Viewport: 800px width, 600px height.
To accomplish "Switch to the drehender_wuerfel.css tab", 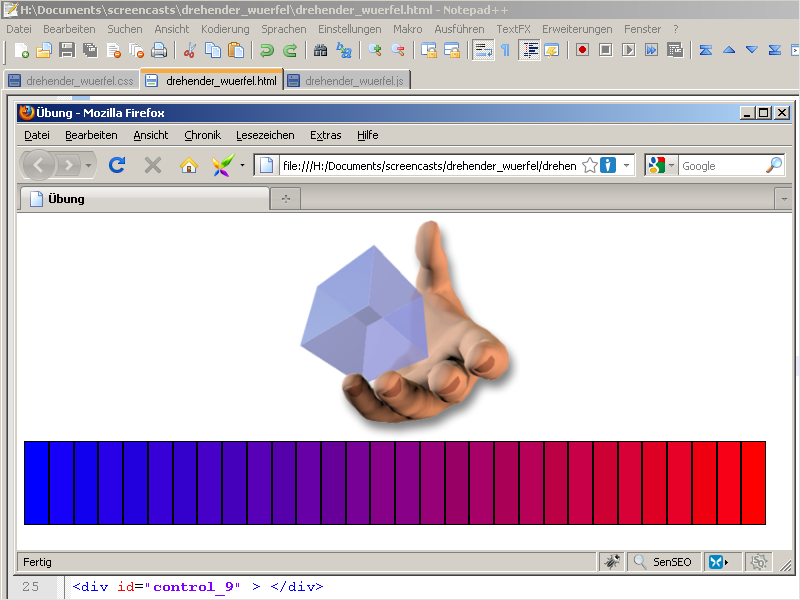I will pyautogui.click(x=70, y=81).
